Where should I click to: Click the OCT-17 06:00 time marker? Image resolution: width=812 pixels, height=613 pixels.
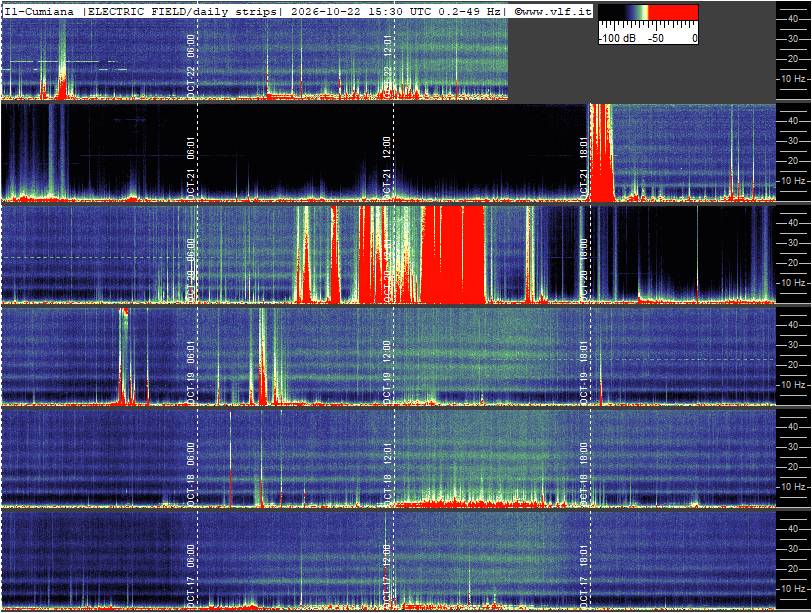point(191,575)
